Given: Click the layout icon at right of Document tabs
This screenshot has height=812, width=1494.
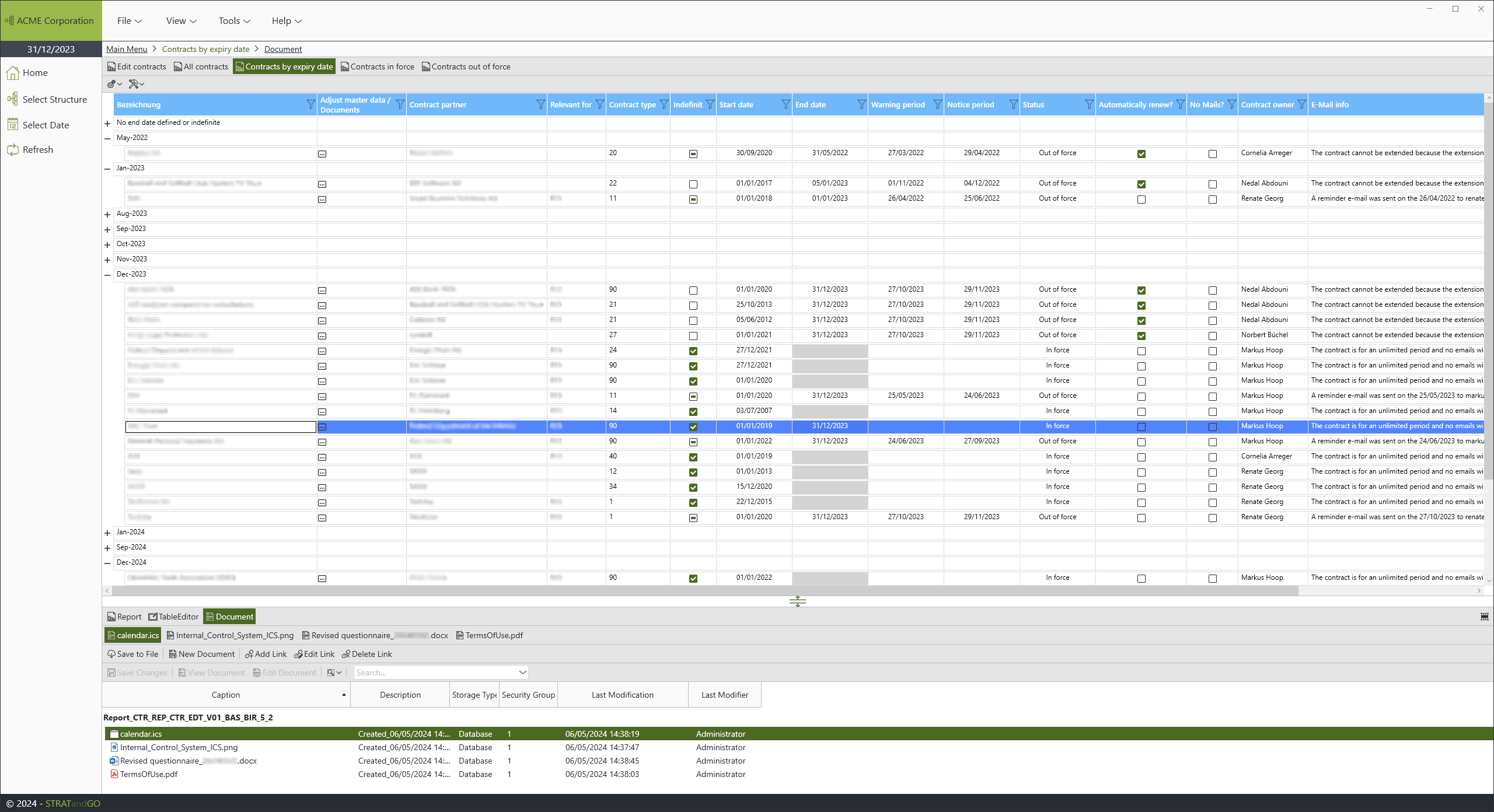Looking at the screenshot, I should coord(1485,617).
